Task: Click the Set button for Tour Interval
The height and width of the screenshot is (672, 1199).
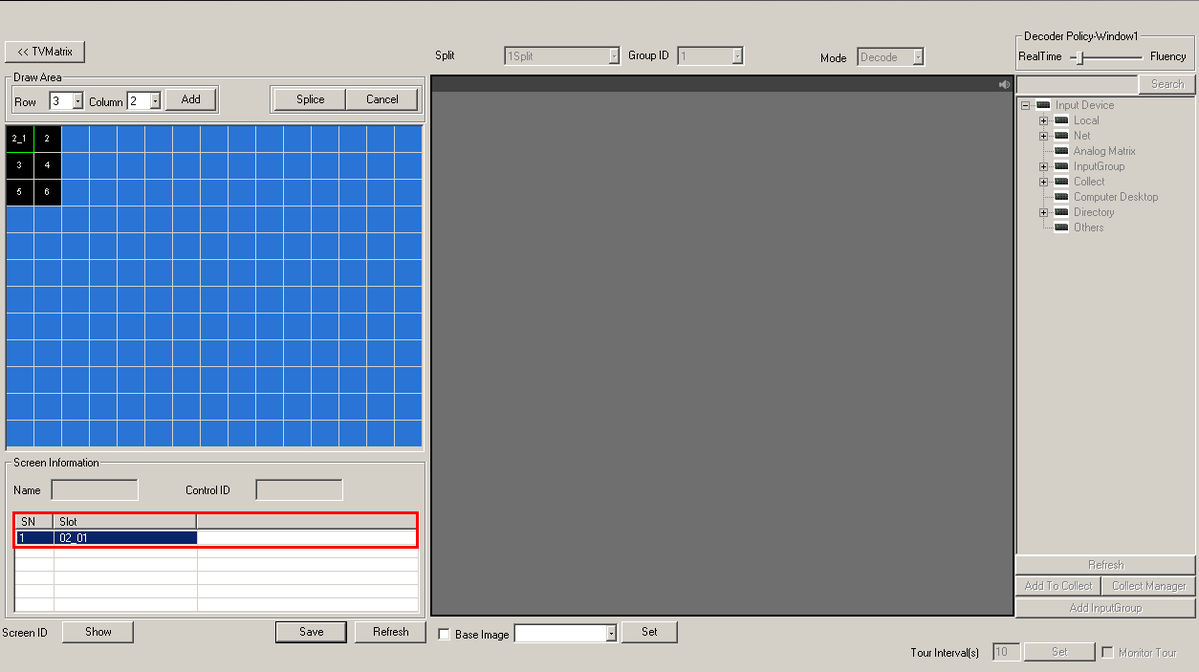Action: [x=1059, y=652]
